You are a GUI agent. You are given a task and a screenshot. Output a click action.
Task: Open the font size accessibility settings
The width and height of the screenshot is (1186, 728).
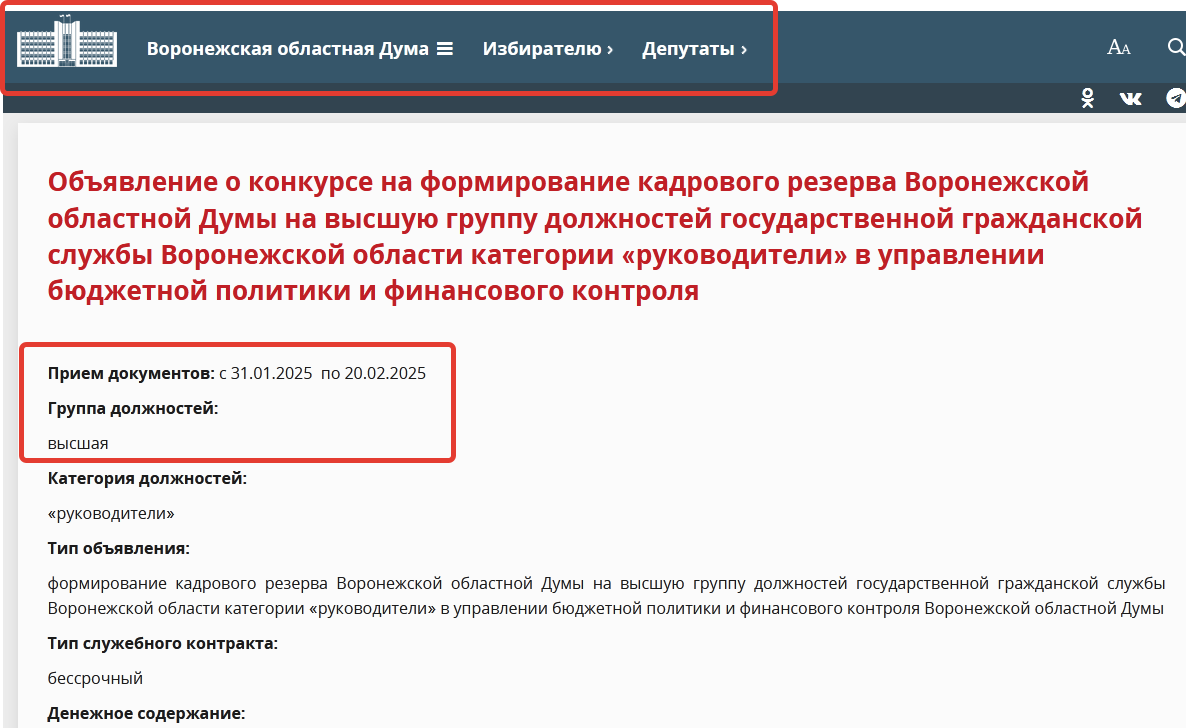(1118, 47)
